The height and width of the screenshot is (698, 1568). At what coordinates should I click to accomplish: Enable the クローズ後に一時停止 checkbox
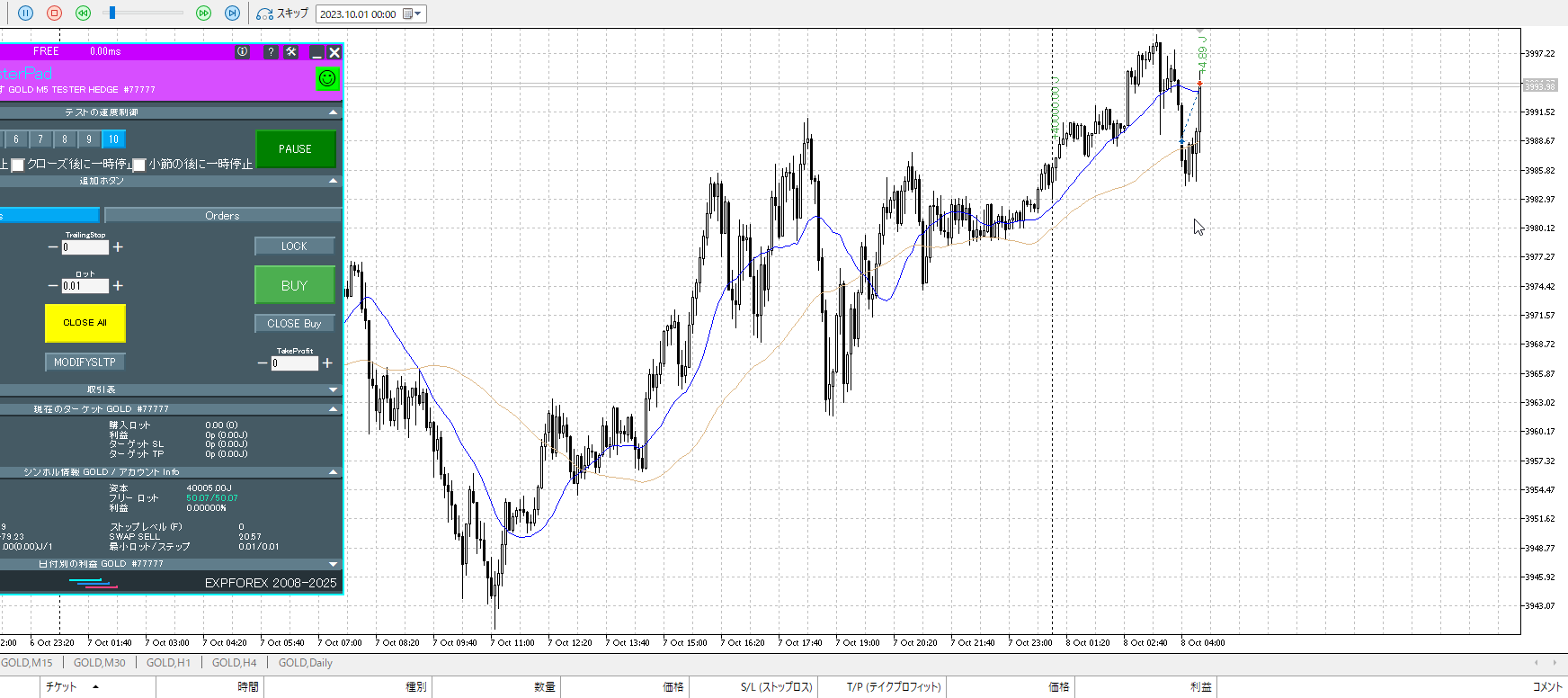click(17, 165)
